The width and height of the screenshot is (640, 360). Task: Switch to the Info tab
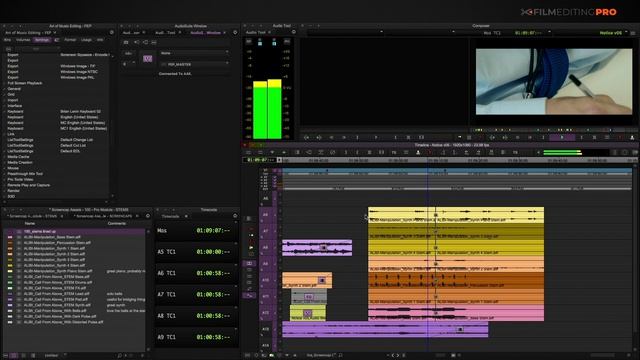pos(100,40)
